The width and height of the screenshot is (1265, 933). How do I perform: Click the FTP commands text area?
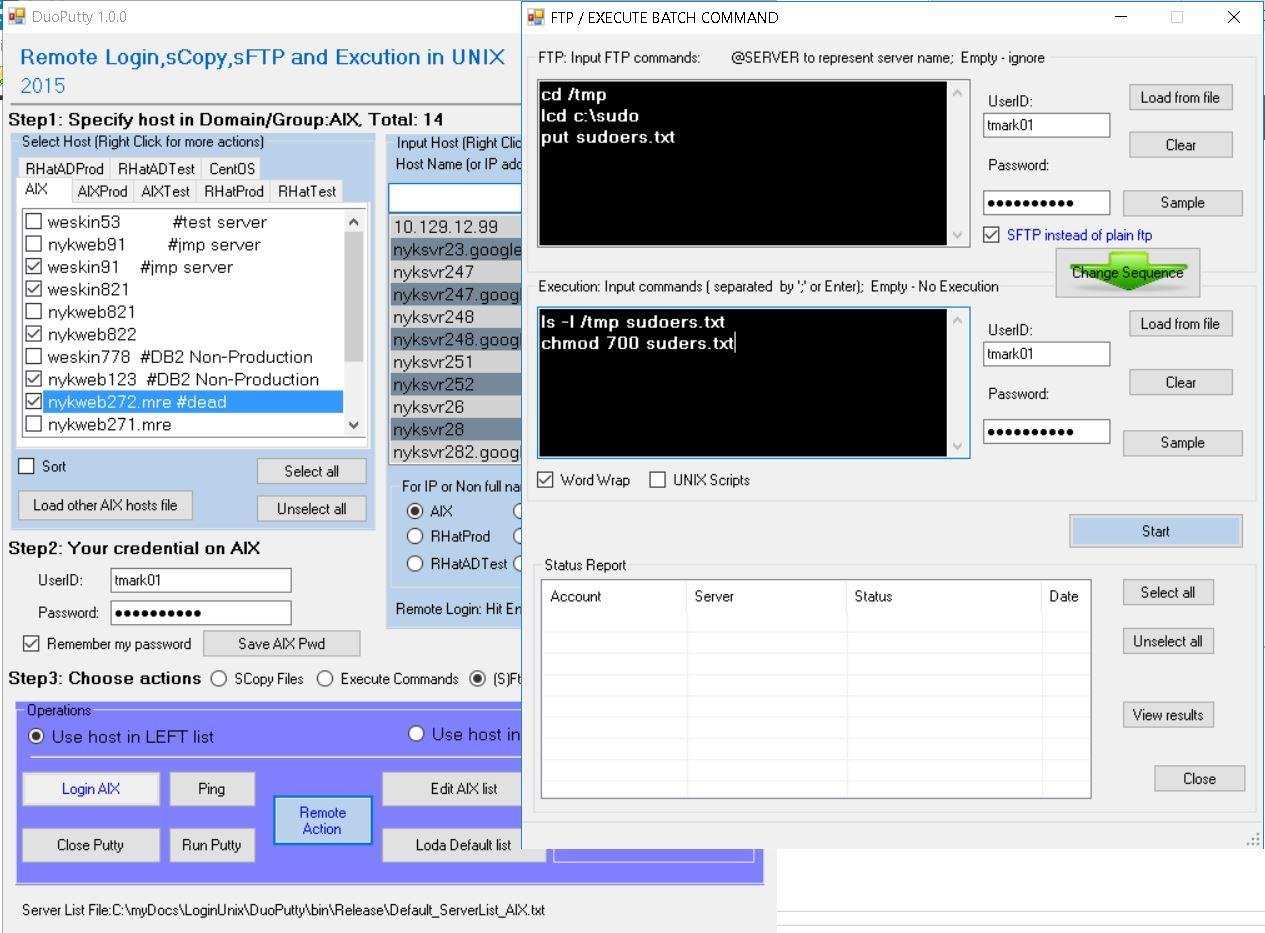[741, 163]
